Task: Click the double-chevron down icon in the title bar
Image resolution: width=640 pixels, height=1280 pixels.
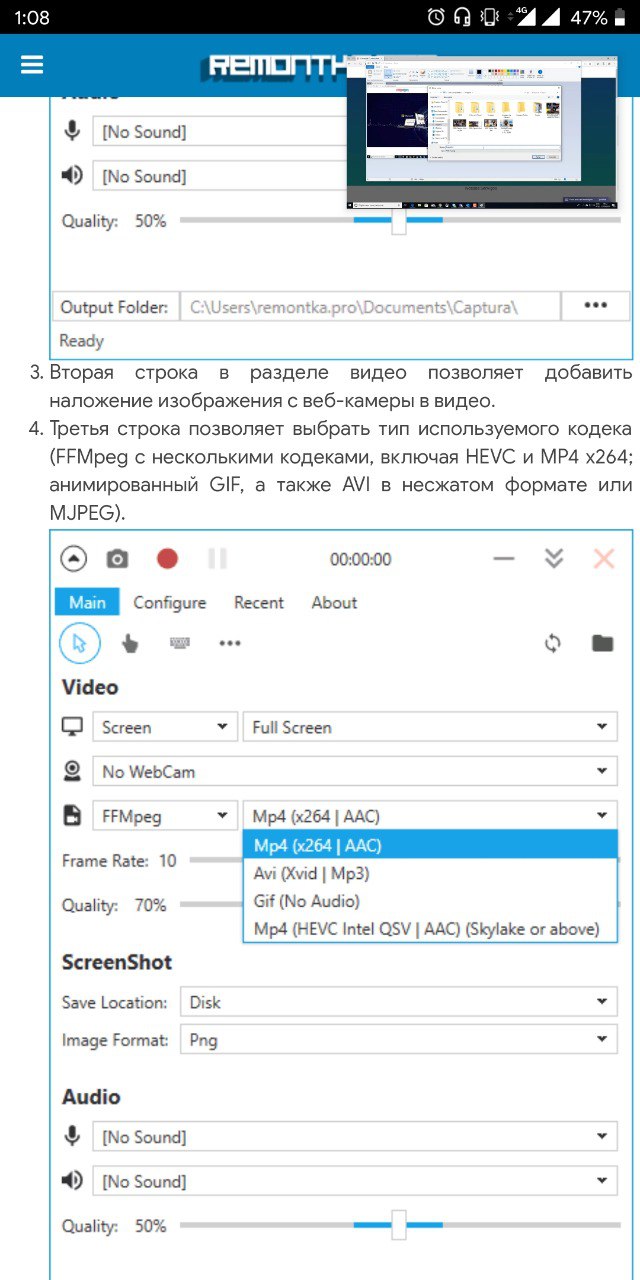Action: pos(554,558)
